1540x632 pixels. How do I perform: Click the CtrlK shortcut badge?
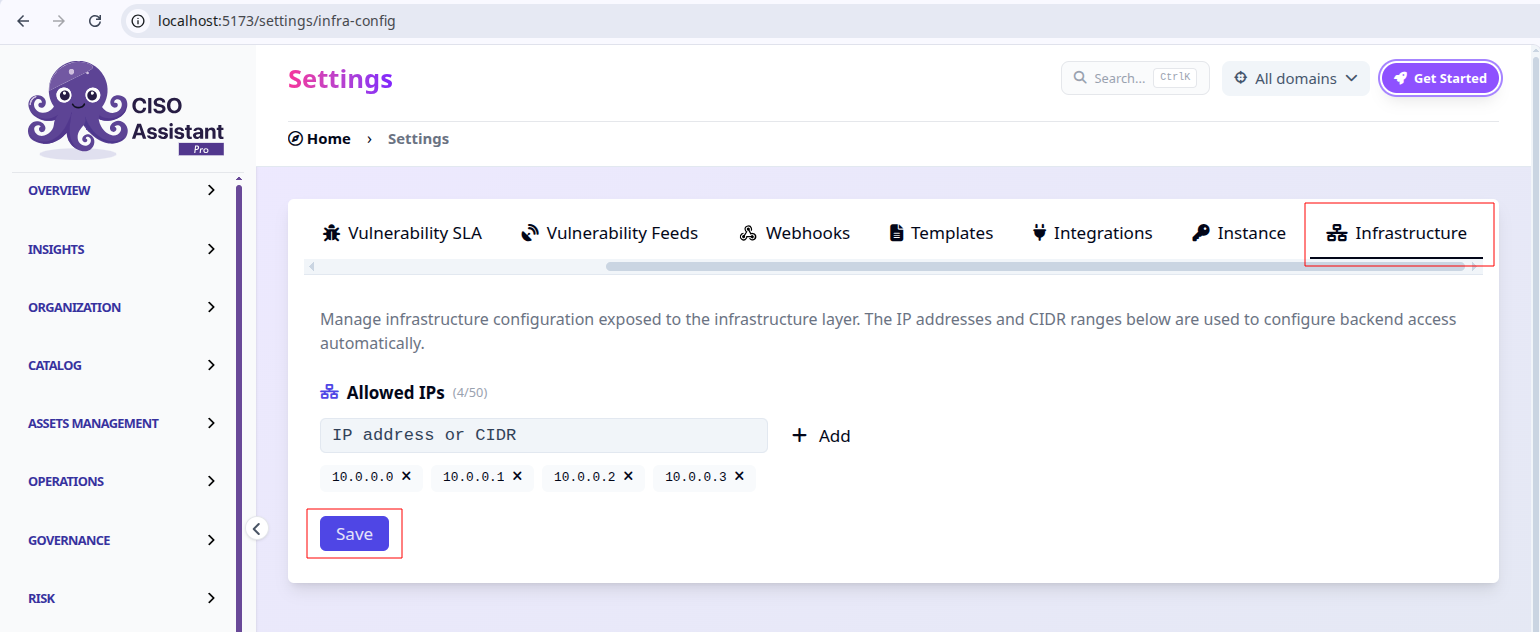click(x=1175, y=77)
